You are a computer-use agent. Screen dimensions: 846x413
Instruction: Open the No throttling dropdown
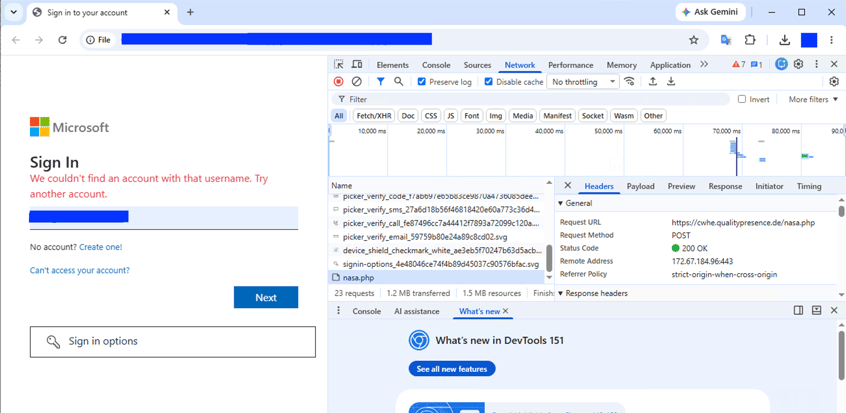583,82
